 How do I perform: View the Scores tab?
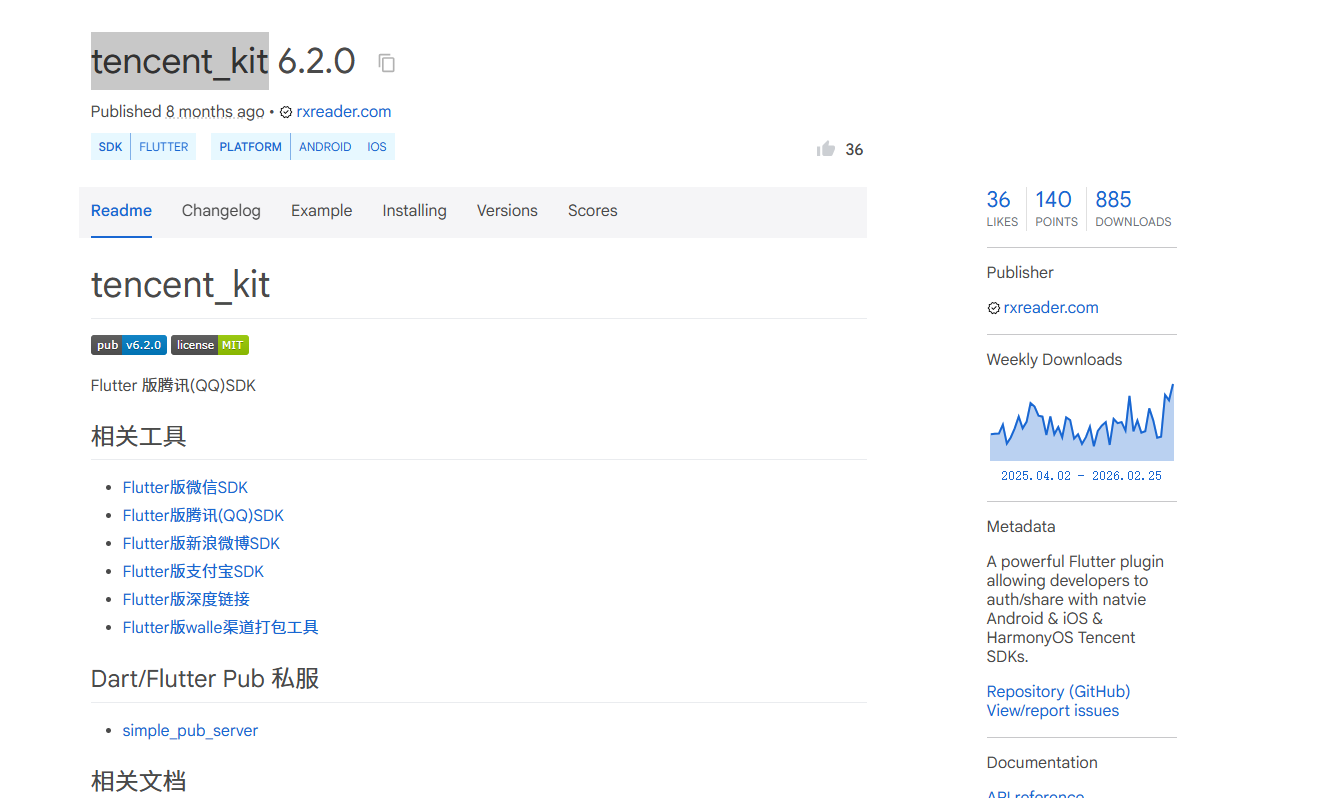(x=593, y=211)
